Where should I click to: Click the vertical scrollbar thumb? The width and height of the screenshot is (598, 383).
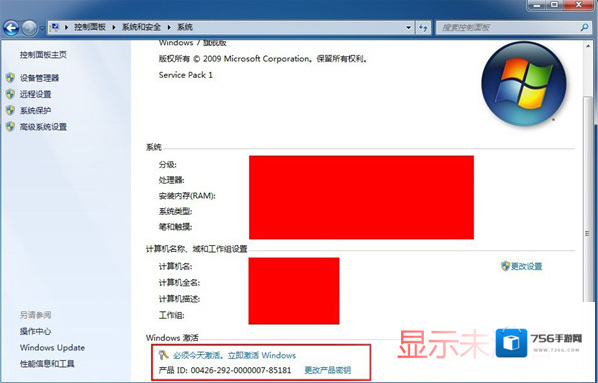[588, 198]
